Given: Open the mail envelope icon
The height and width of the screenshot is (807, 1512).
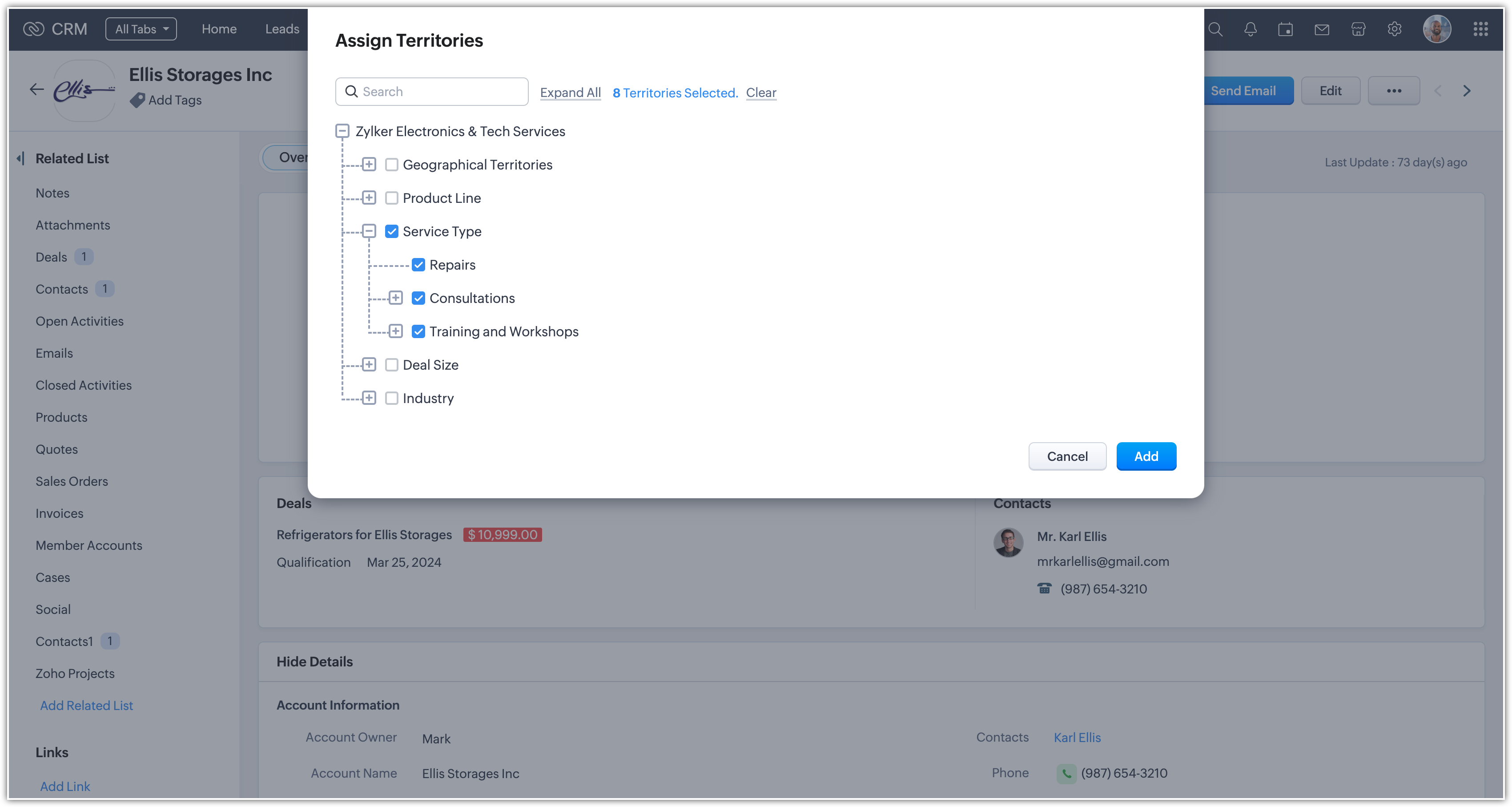Looking at the screenshot, I should pyautogui.click(x=1322, y=29).
